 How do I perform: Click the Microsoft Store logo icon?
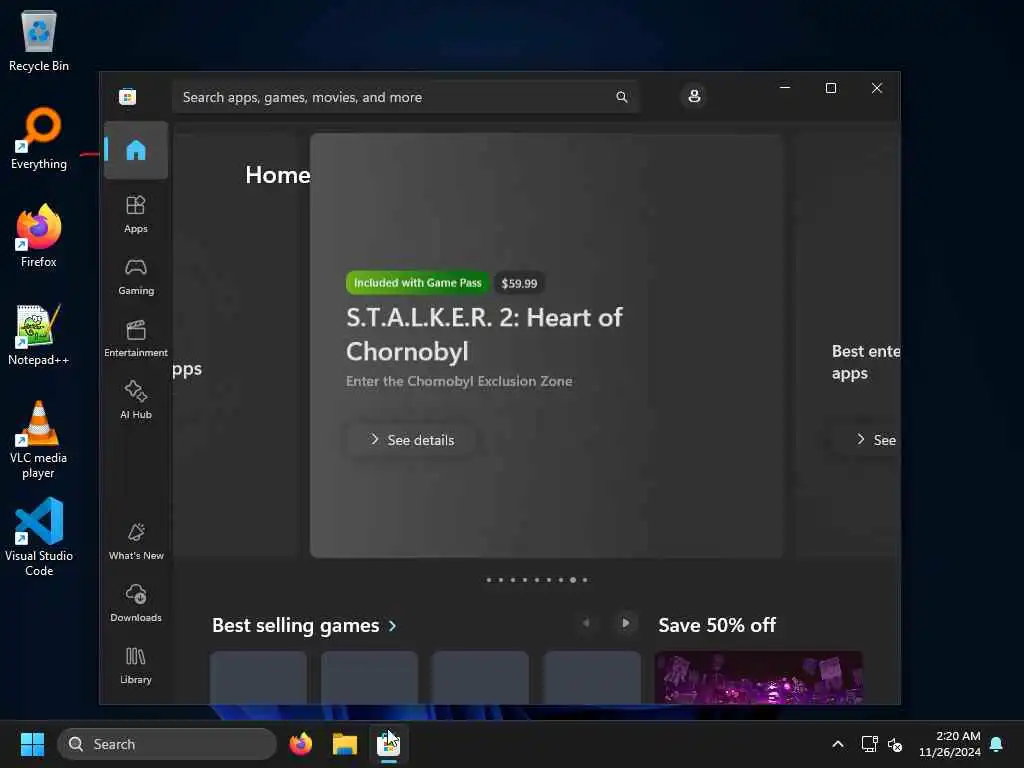point(127,97)
